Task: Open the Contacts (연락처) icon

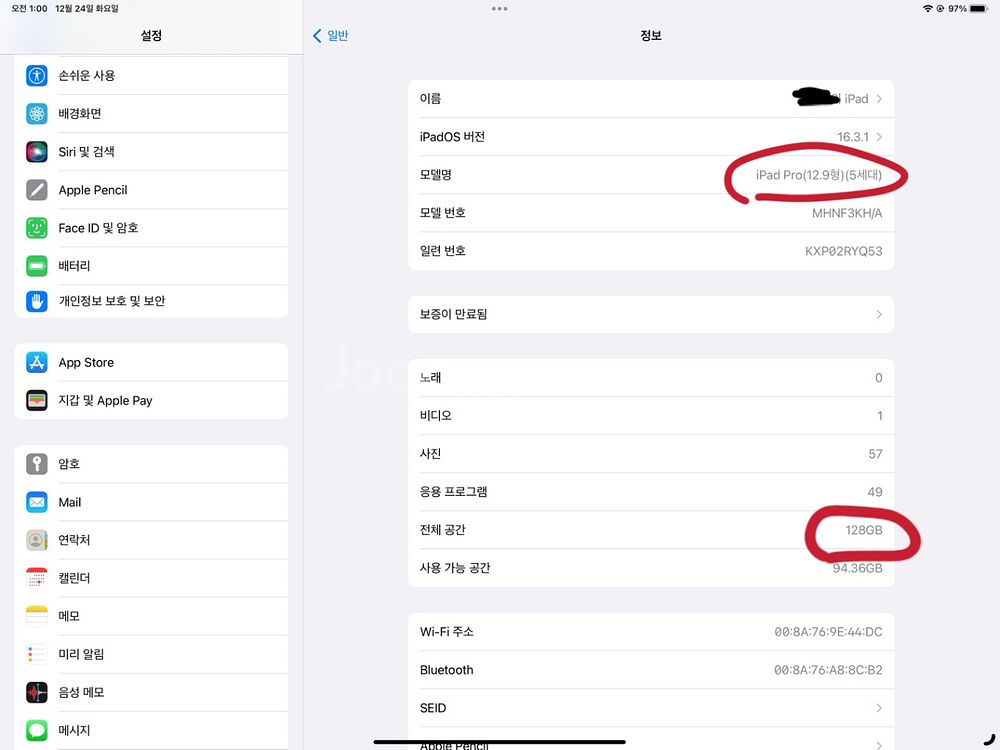Action: 36,540
